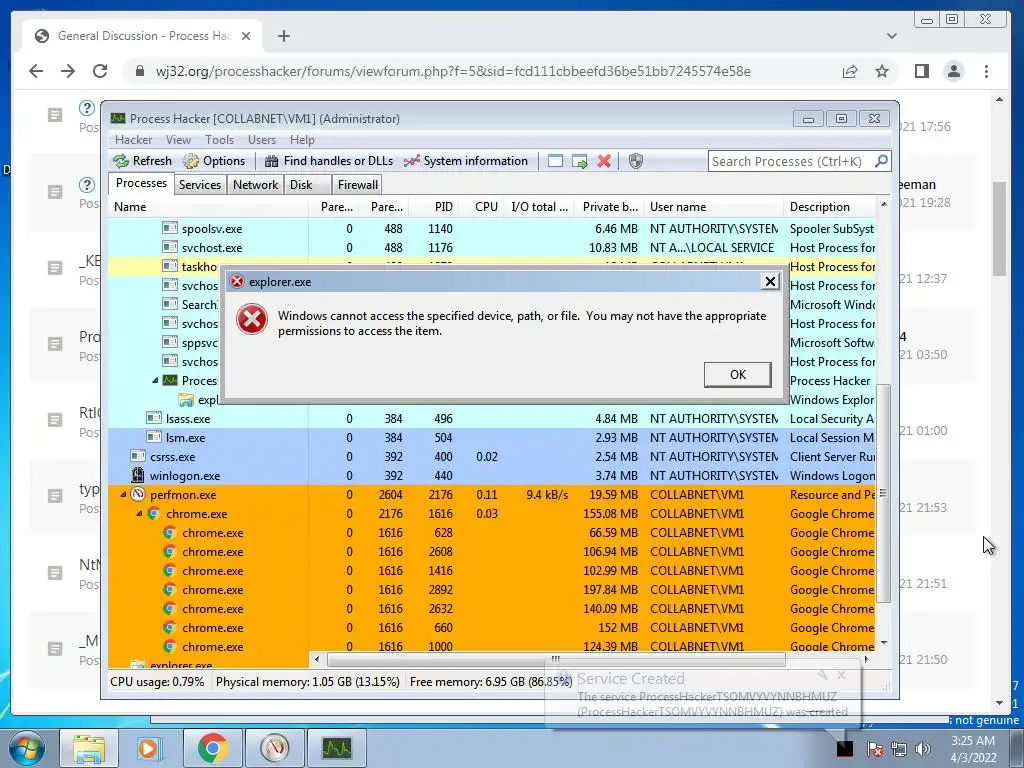
Task: Open Options in Process Hacker toolbar
Action: 214,161
